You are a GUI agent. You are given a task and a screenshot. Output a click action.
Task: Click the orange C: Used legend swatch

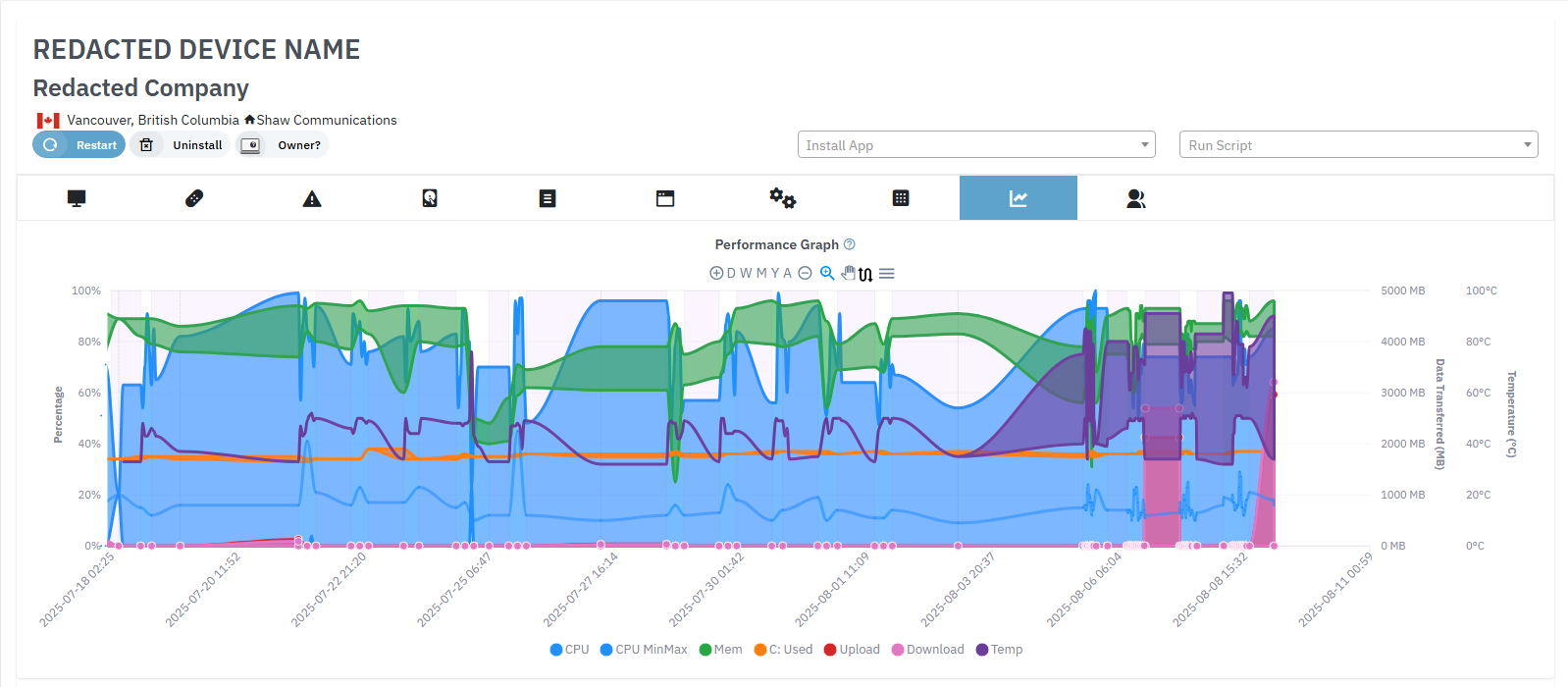pos(760,650)
